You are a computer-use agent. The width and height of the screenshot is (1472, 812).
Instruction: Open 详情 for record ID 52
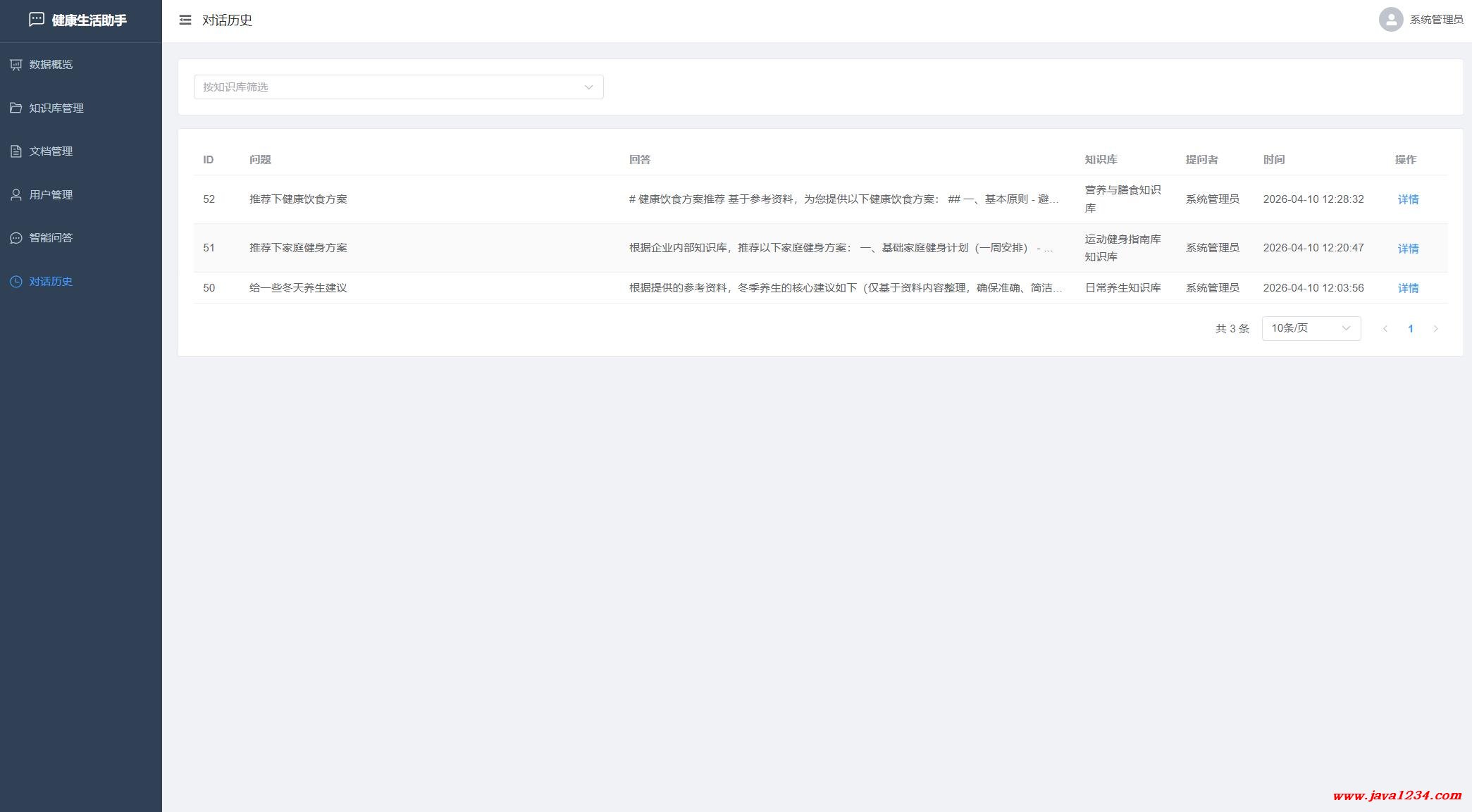pyautogui.click(x=1408, y=199)
